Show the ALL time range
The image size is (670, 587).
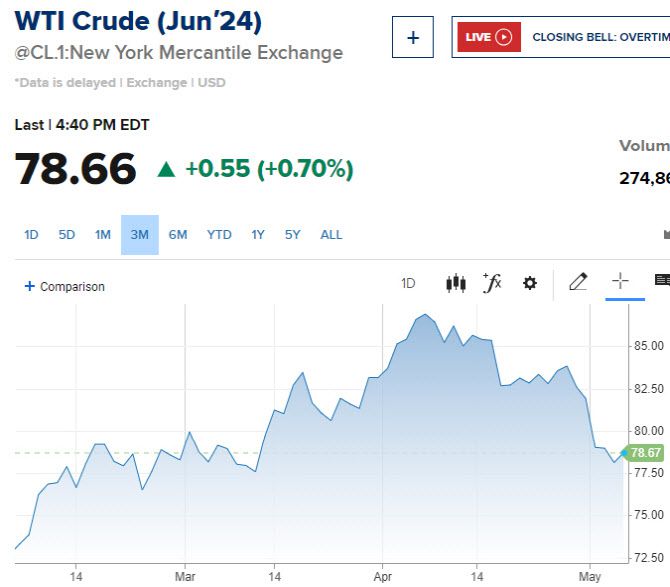(x=331, y=235)
